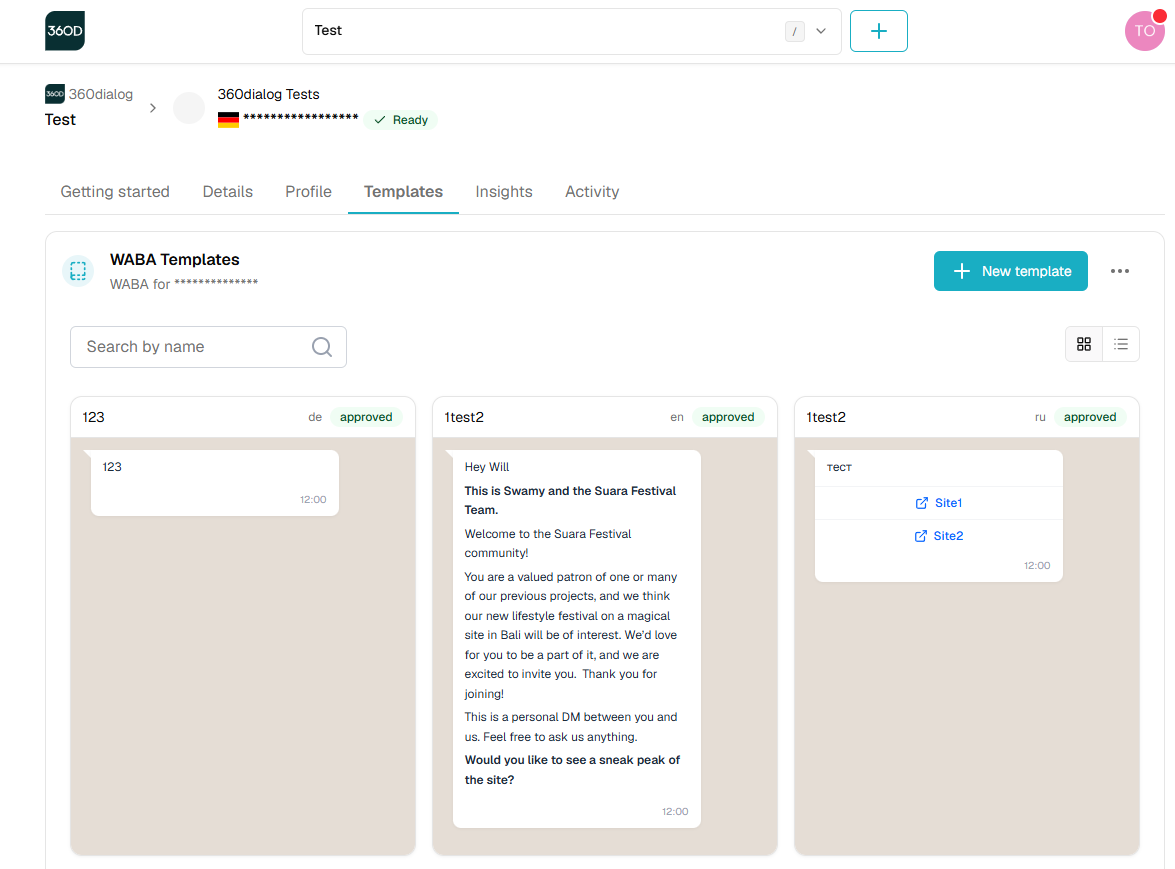Screen dimensions: 1175x869
Task: Click the plus add button beside search
Action: tap(878, 31)
